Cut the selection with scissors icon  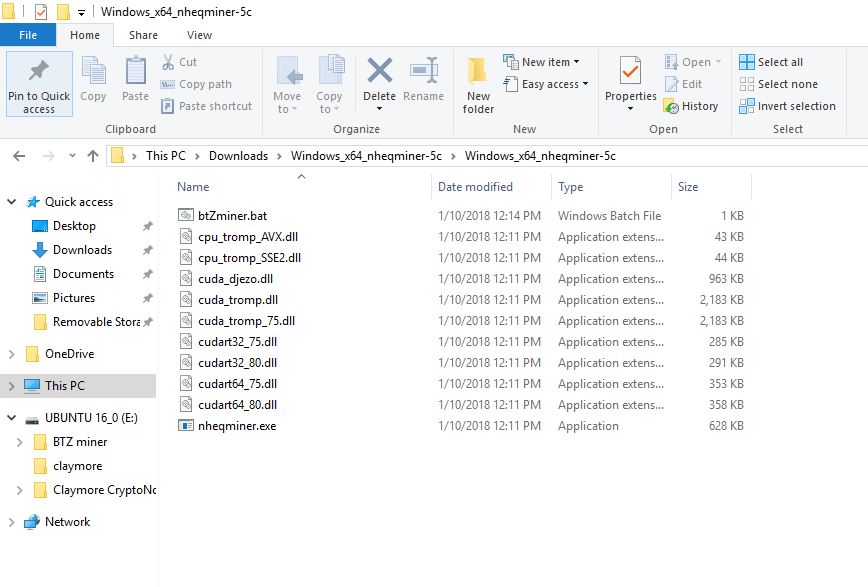(179, 62)
